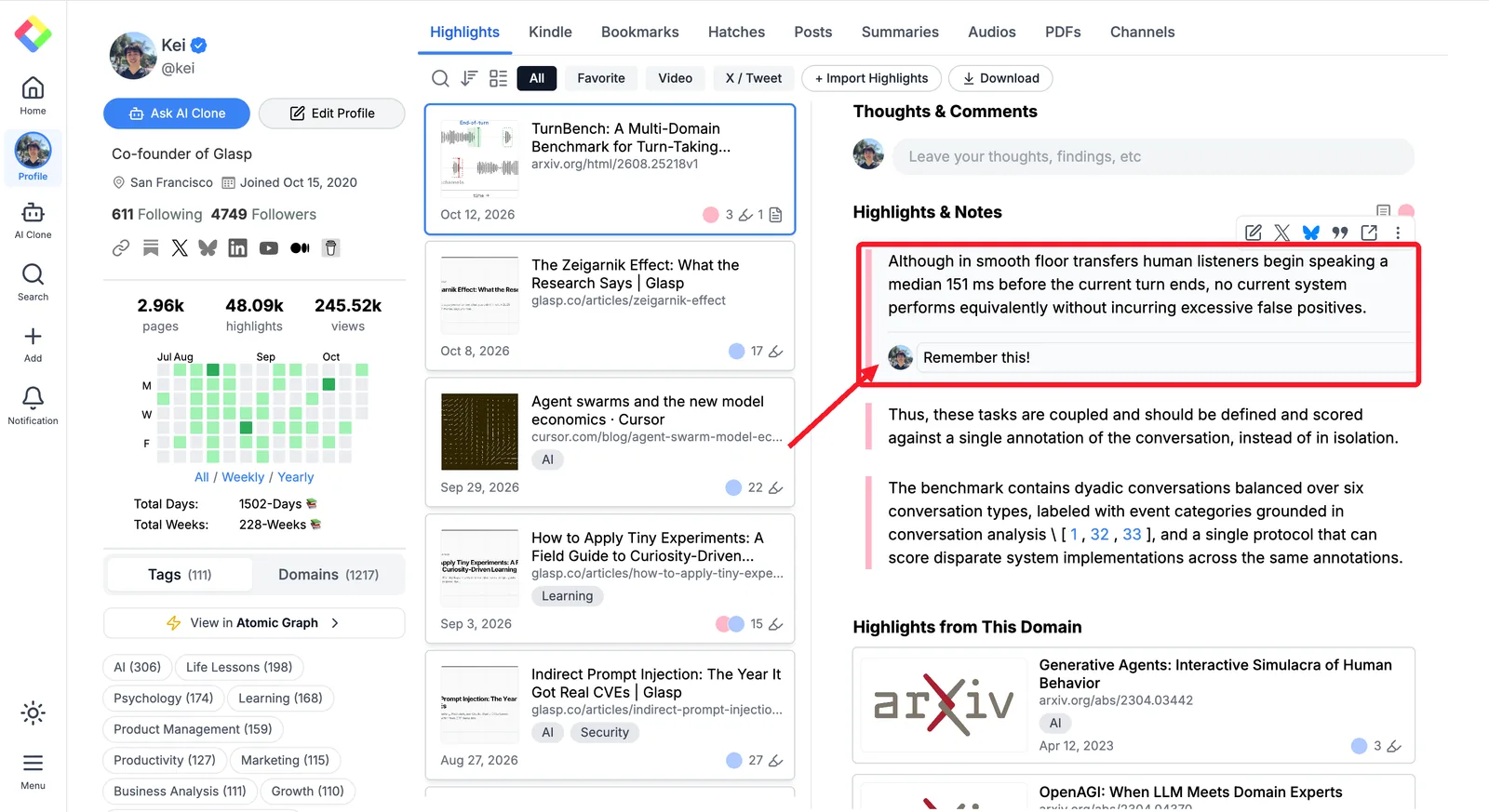The height and width of the screenshot is (812, 1489).
Task: Open Kei's Medium profile icon
Action: [300, 248]
